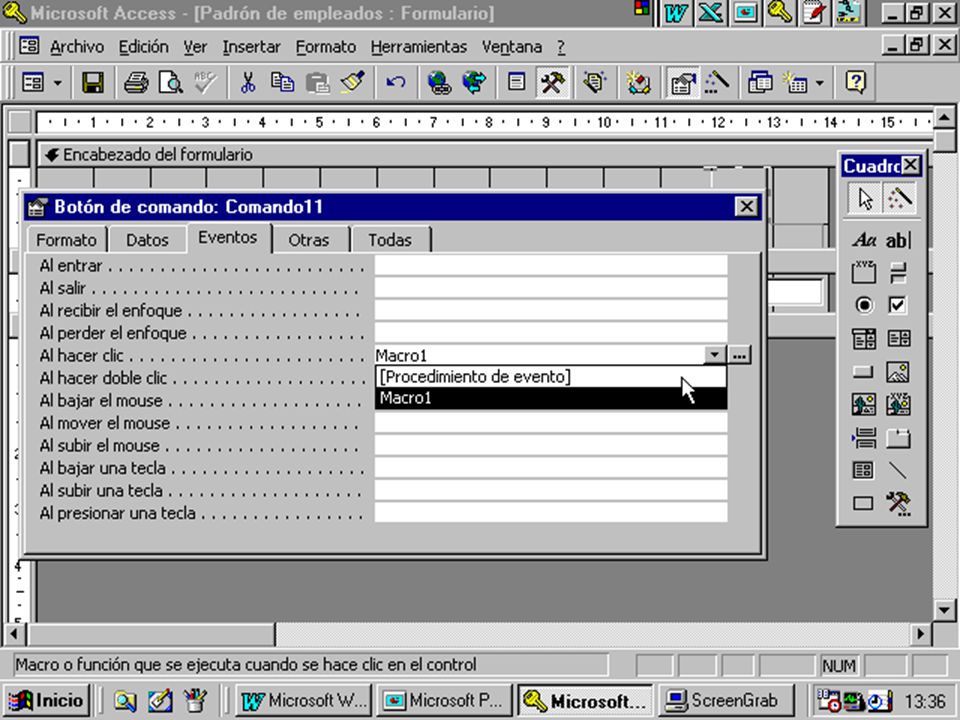Launch the Build wizard wand icon in toolbar
Image resolution: width=960 pixels, height=720 pixels.
717,83
